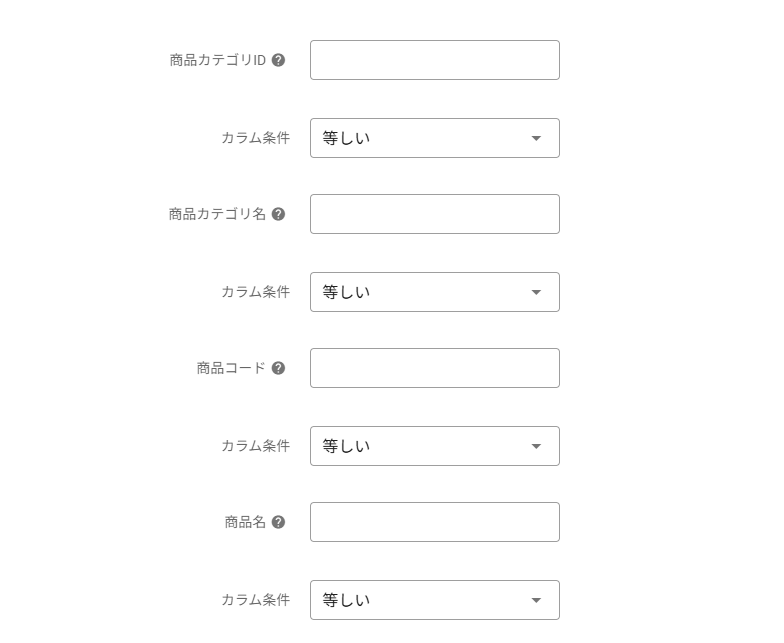Click カラム条件 label under 商品コード row
Image resolution: width=784 pixels, height=643 pixels.
point(255,446)
